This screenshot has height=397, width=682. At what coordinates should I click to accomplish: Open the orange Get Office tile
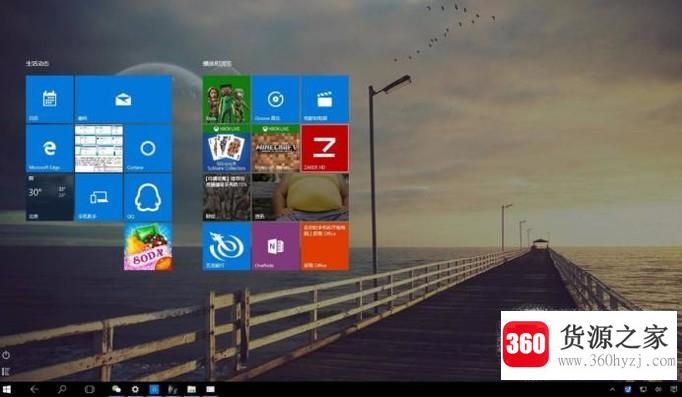(325, 247)
